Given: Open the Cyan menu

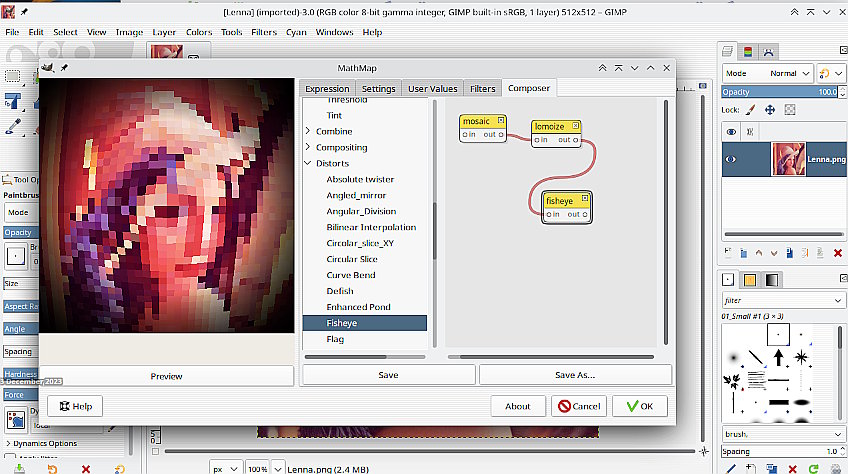Looking at the screenshot, I should tap(296, 32).
